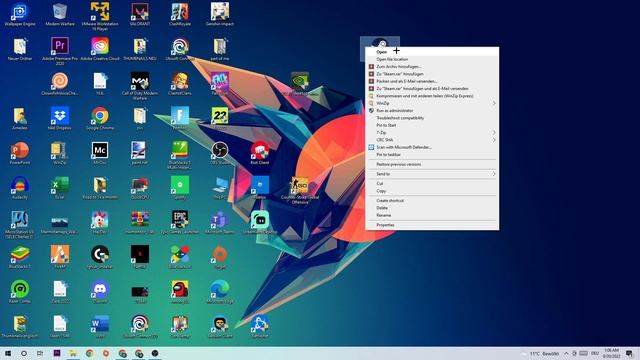Open the Epic Games Launcher shortcut
The width and height of the screenshot is (640, 360).
pyautogui.click(x=180, y=222)
